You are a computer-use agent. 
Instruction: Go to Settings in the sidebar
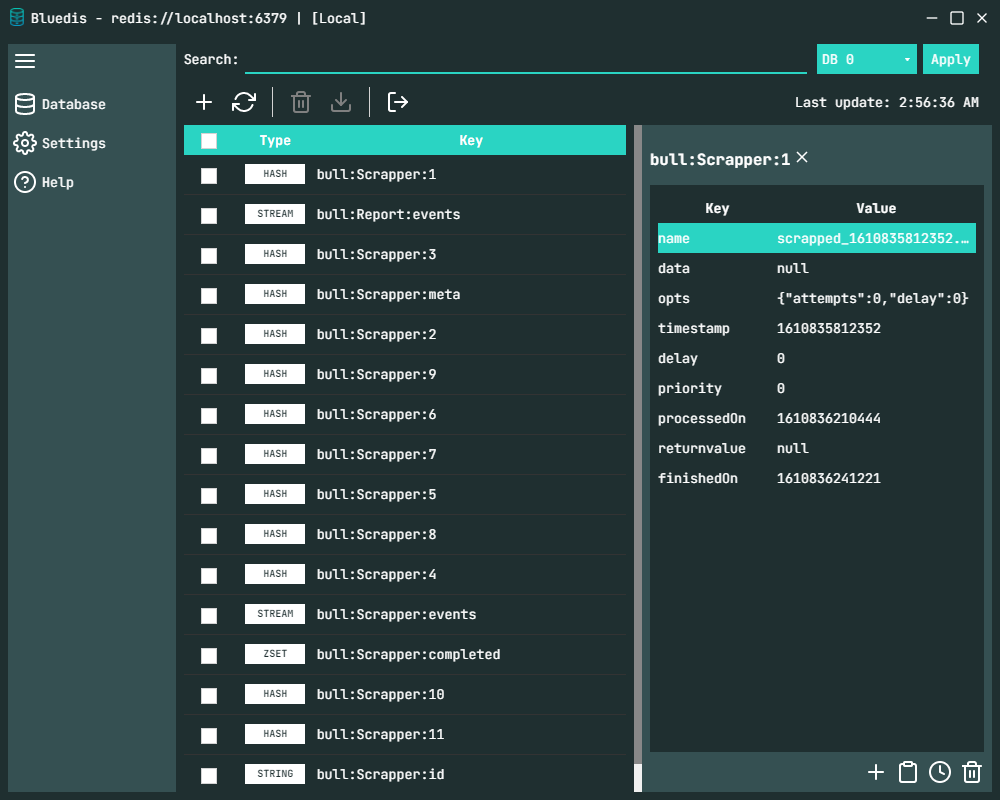60,143
